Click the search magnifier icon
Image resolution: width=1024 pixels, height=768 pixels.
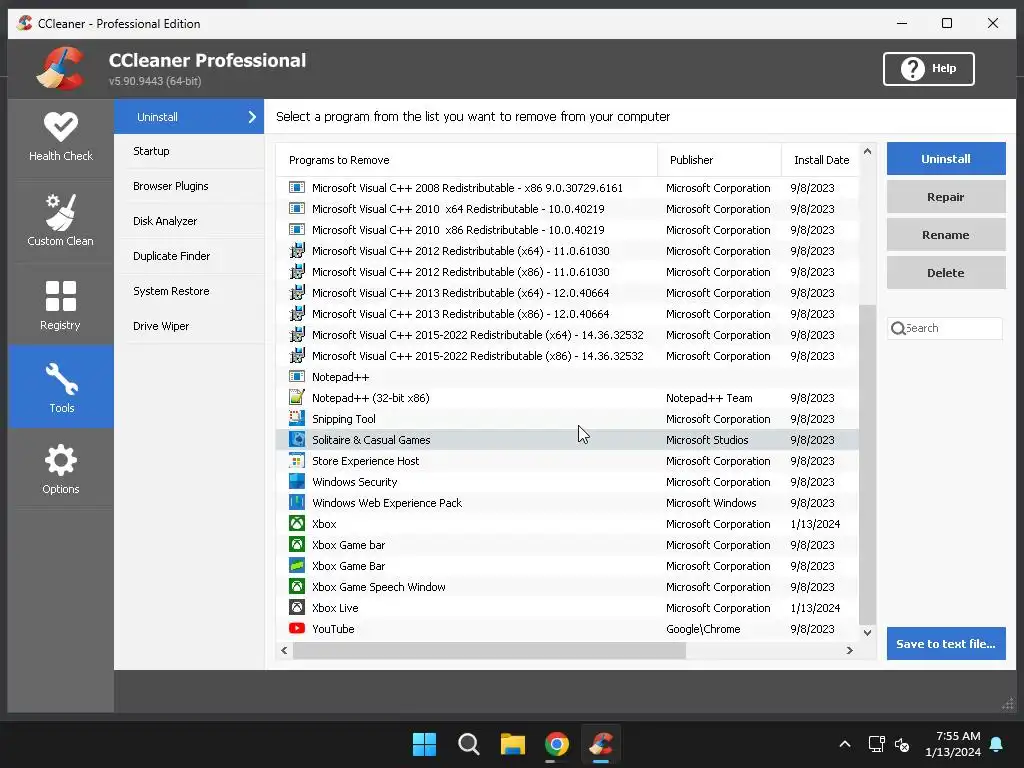(x=898, y=328)
